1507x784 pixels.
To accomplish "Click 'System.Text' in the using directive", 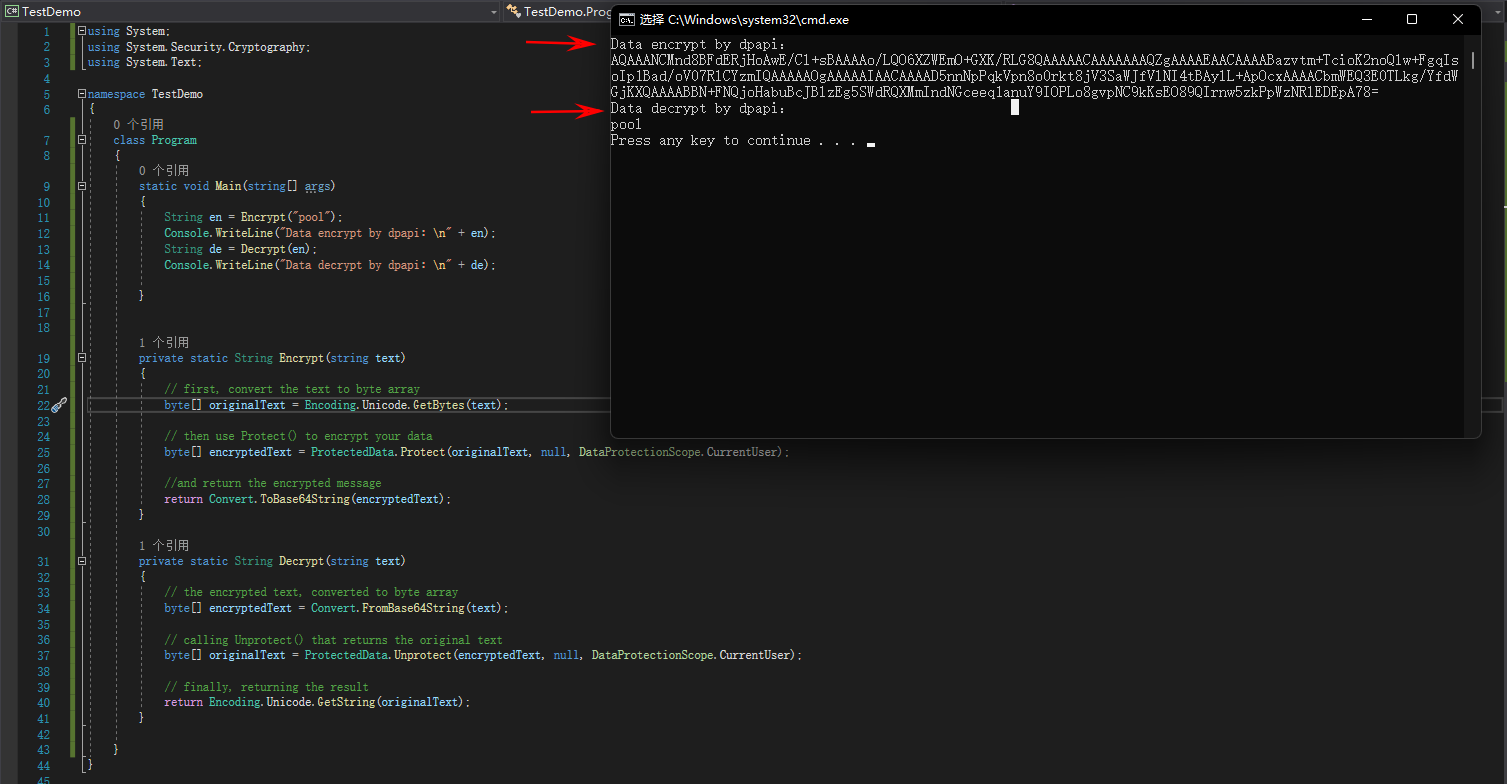I will tap(162, 62).
